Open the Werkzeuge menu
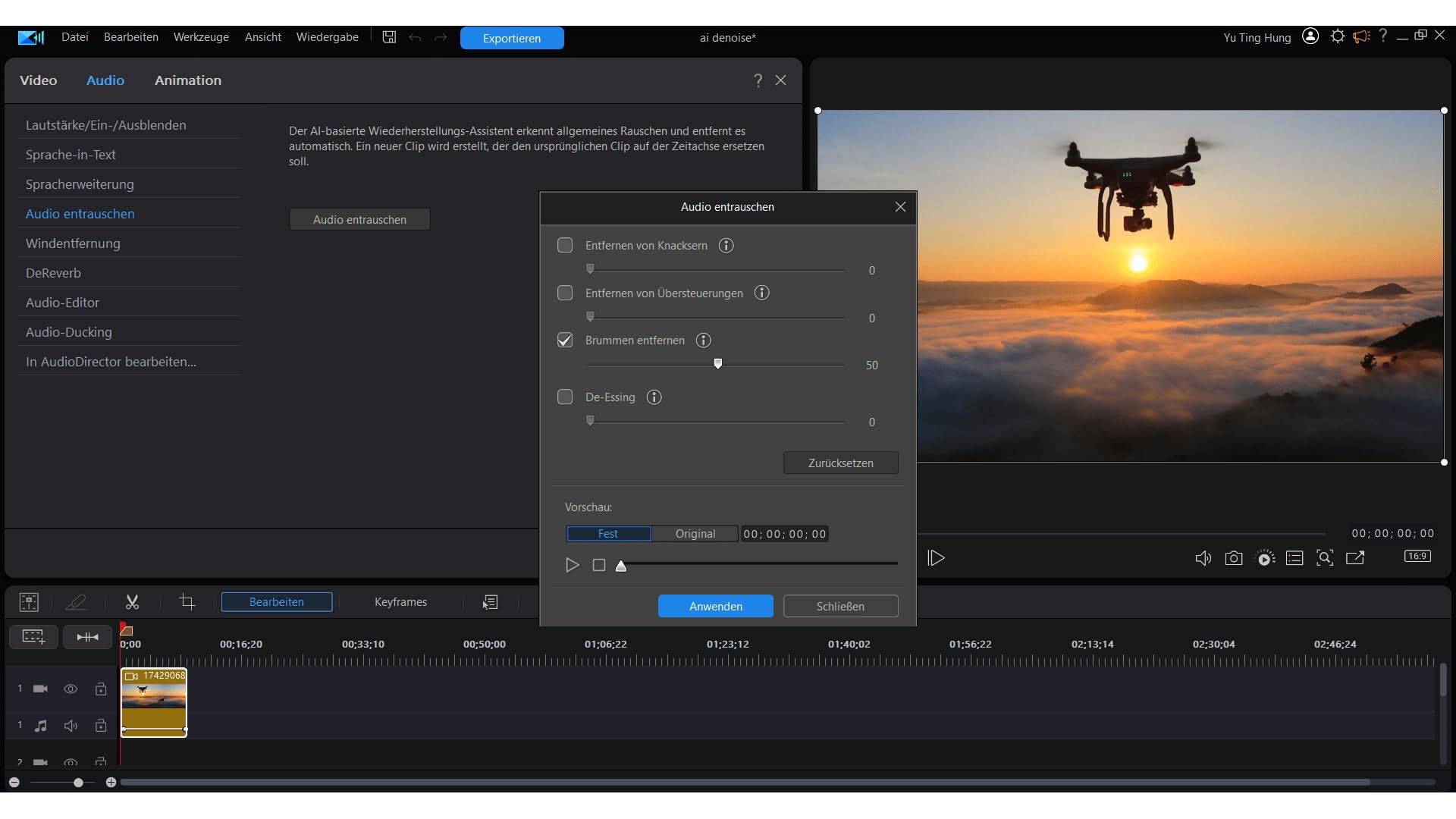The image size is (1456, 819). (201, 37)
